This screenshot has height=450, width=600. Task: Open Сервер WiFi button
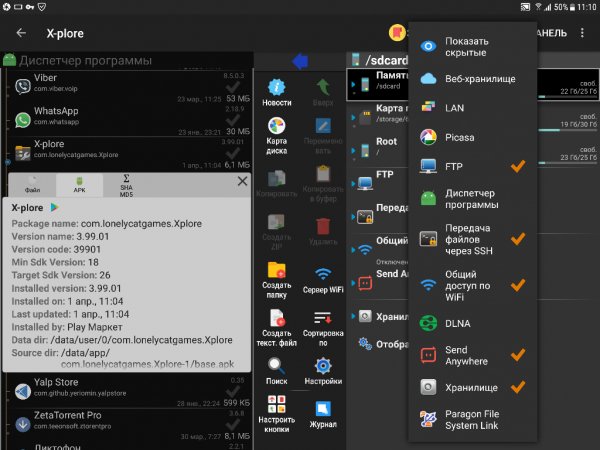[323, 280]
